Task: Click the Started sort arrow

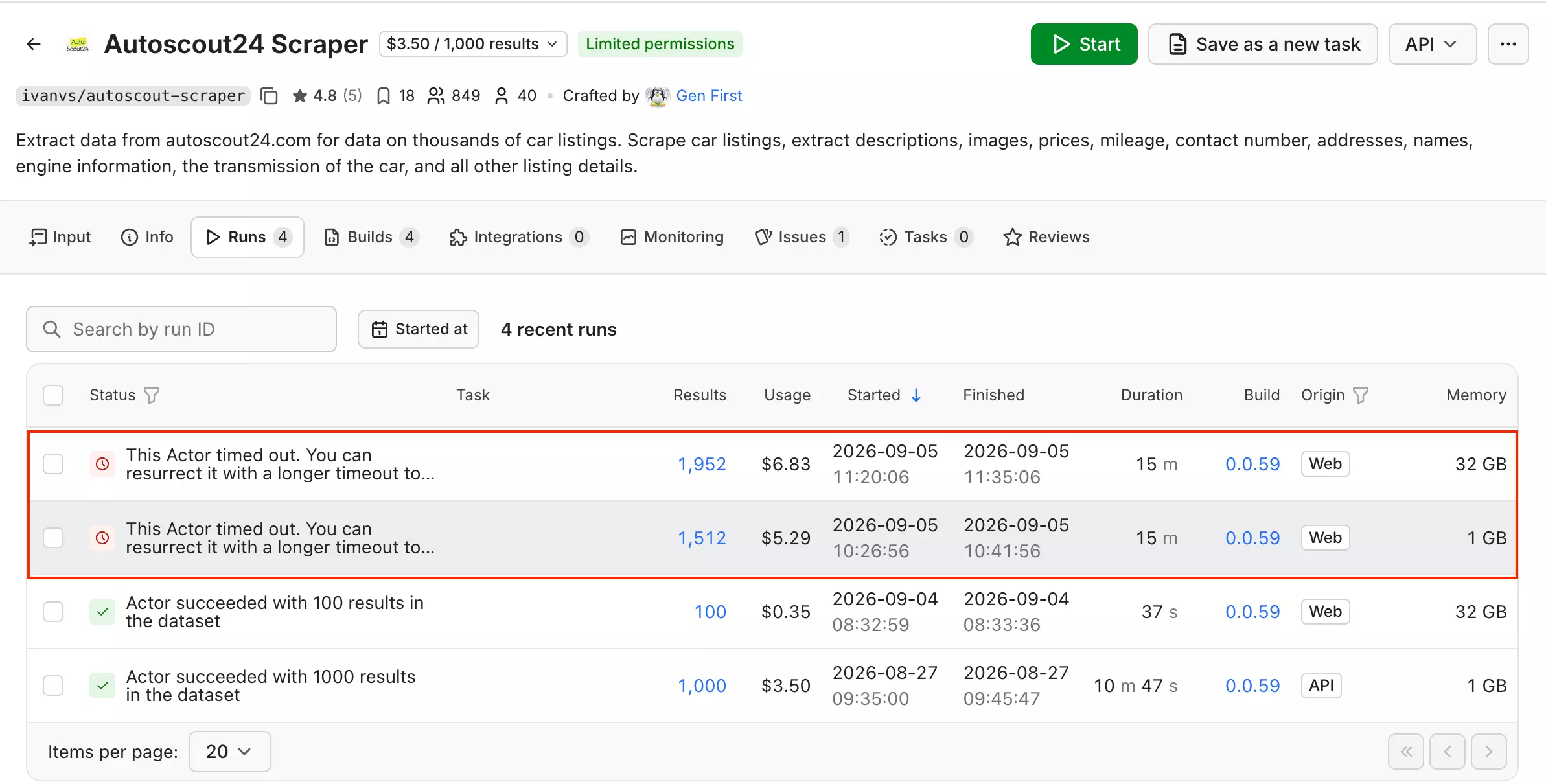Action: (916, 395)
